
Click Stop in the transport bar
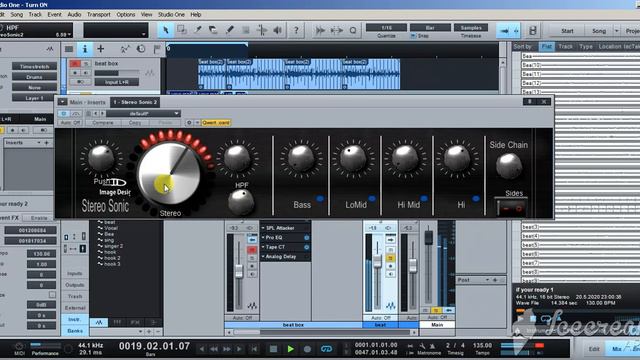pyautogui.click(x=273, y=349)
